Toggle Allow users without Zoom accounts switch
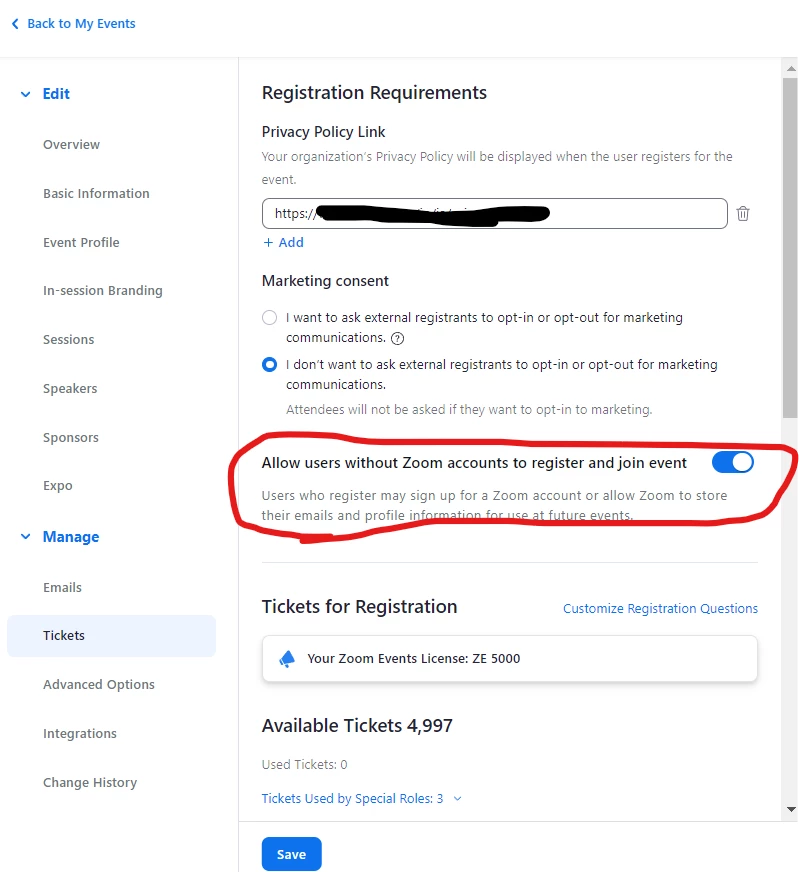Image resolution: width=800 pixels, height=872 pixels. coord(732,462)
